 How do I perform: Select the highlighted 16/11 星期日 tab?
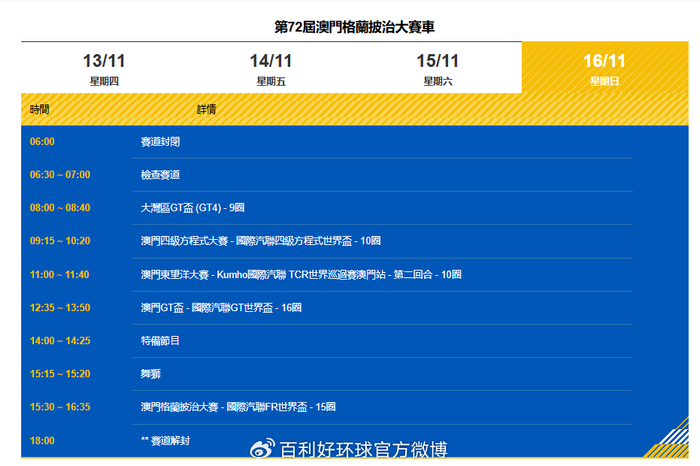[605, 68]
